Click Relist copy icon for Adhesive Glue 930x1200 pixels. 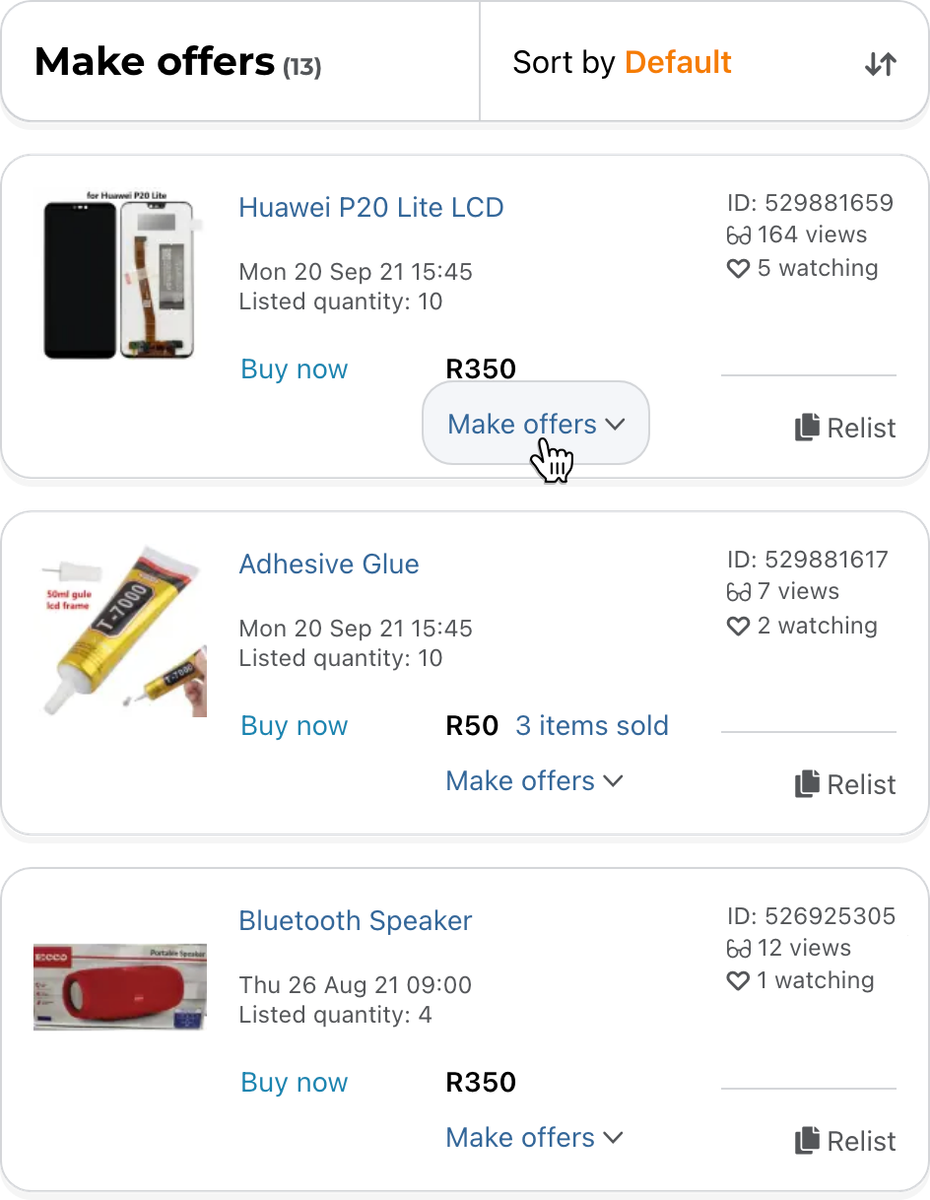(807, 784)
